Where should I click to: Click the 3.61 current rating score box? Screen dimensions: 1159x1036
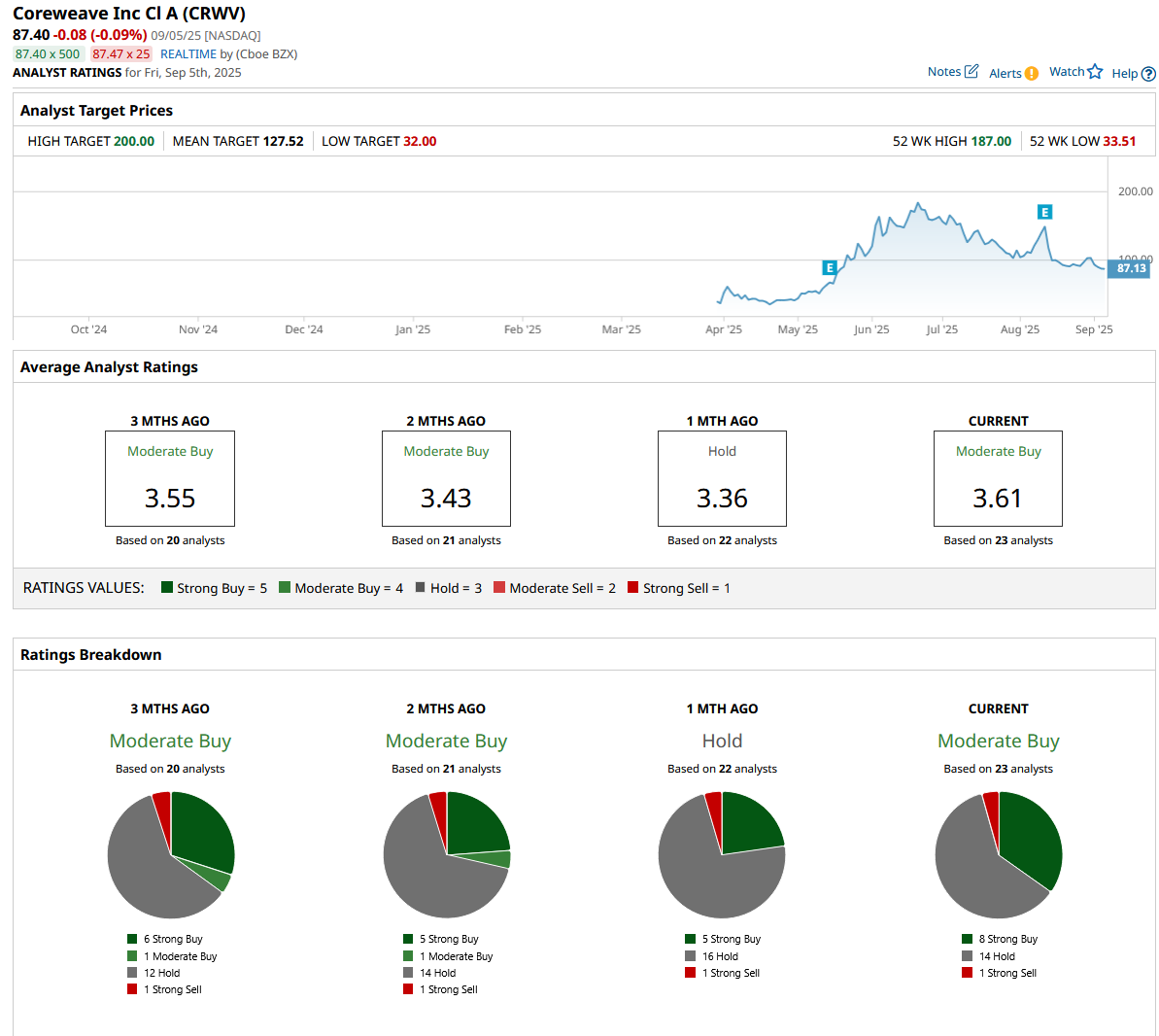pos(998,478)
